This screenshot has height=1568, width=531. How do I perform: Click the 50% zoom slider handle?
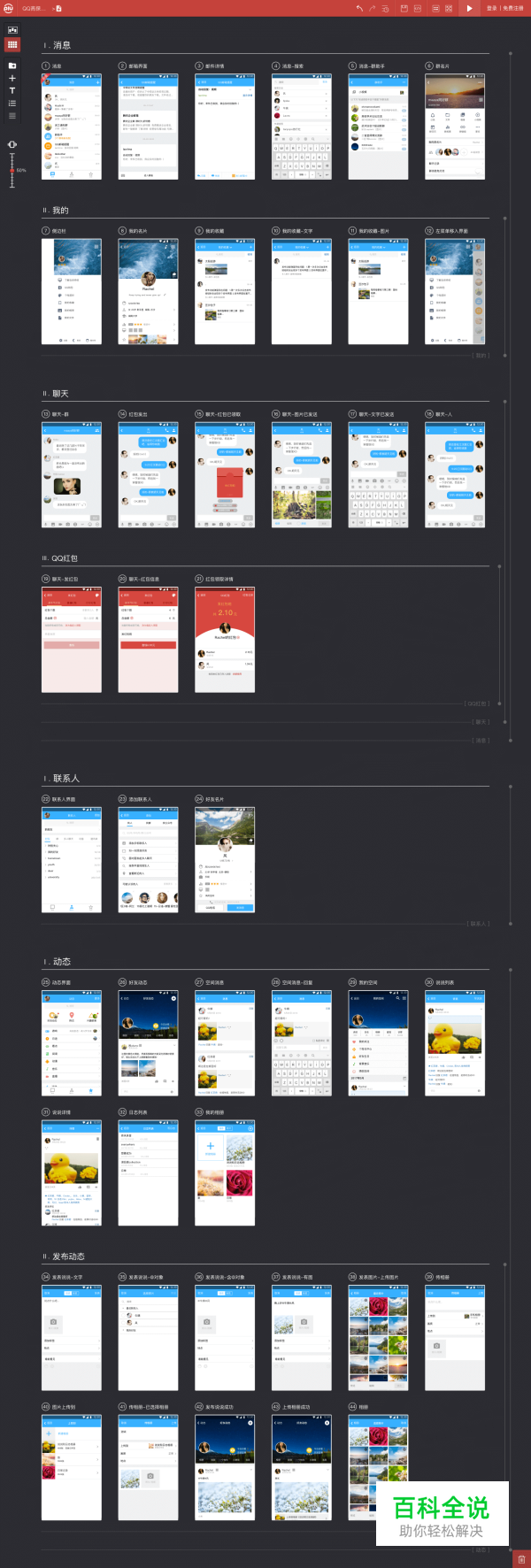pos(12,170)
